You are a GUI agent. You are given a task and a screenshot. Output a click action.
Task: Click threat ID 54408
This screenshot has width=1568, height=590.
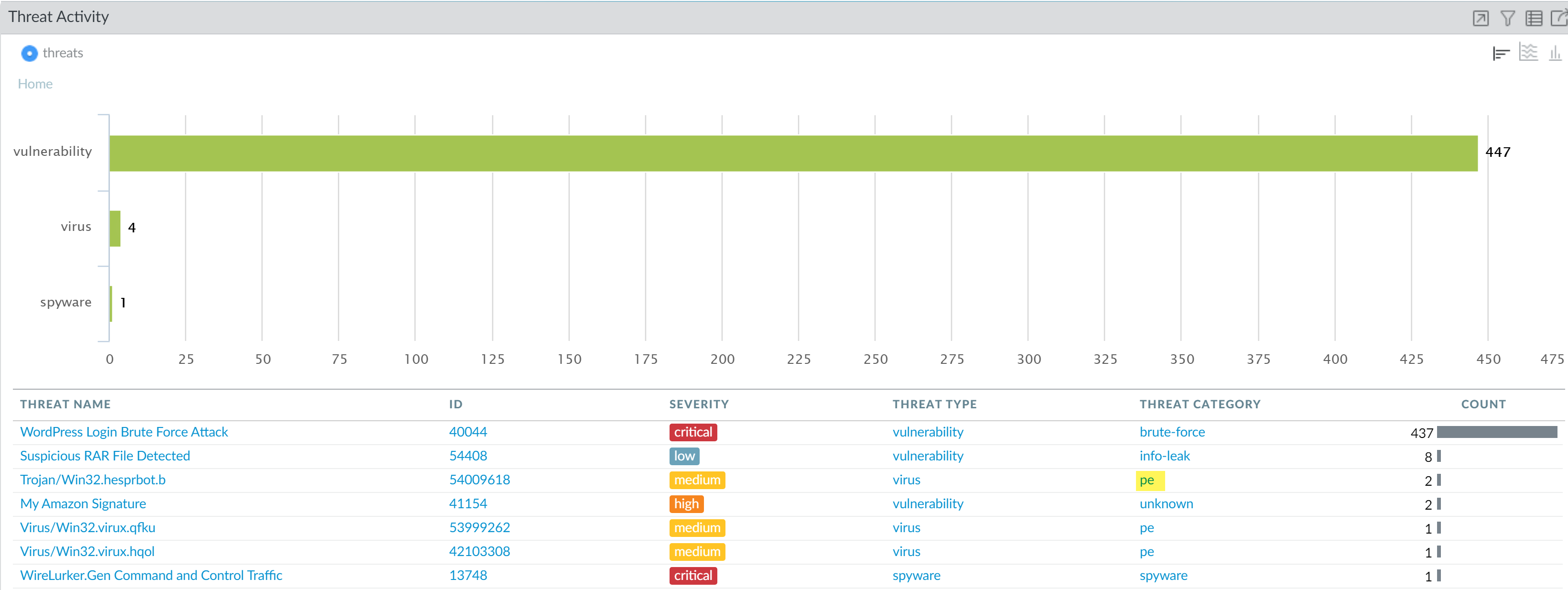467,456
